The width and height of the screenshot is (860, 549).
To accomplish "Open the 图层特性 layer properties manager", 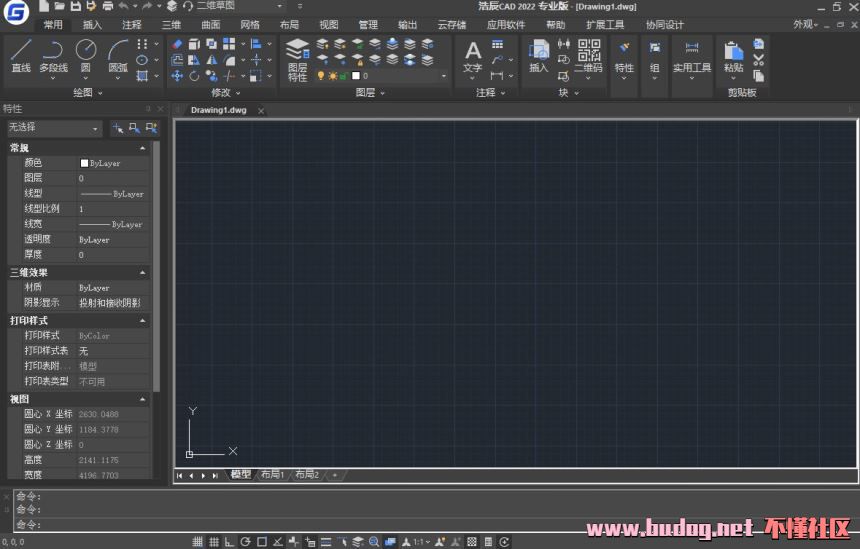I will (297, 59).
